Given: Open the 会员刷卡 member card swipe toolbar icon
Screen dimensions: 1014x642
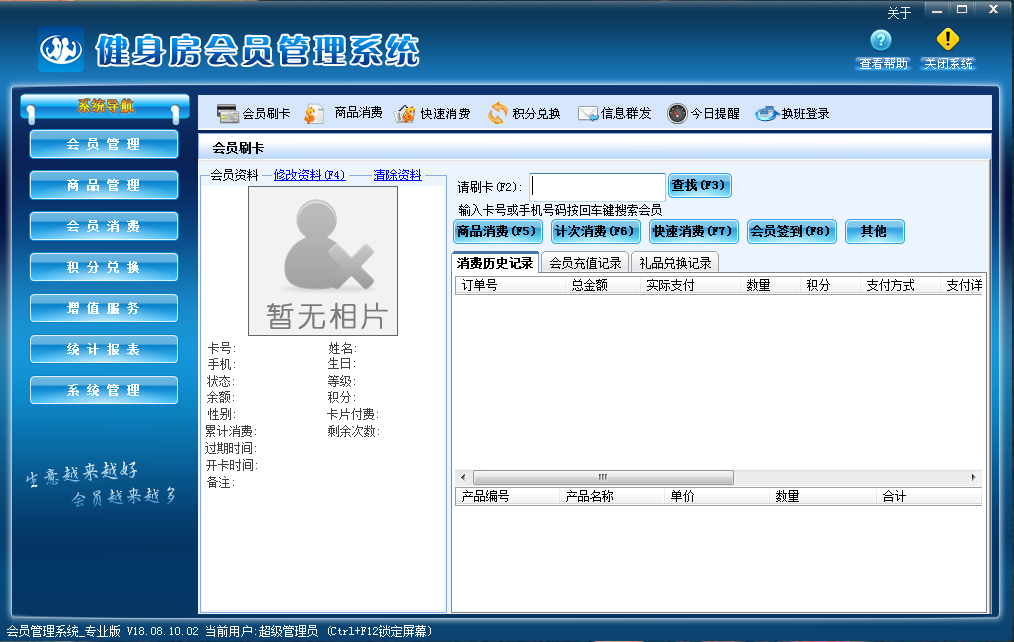Looking at the screenshot, I should click(x=253, y=112).
